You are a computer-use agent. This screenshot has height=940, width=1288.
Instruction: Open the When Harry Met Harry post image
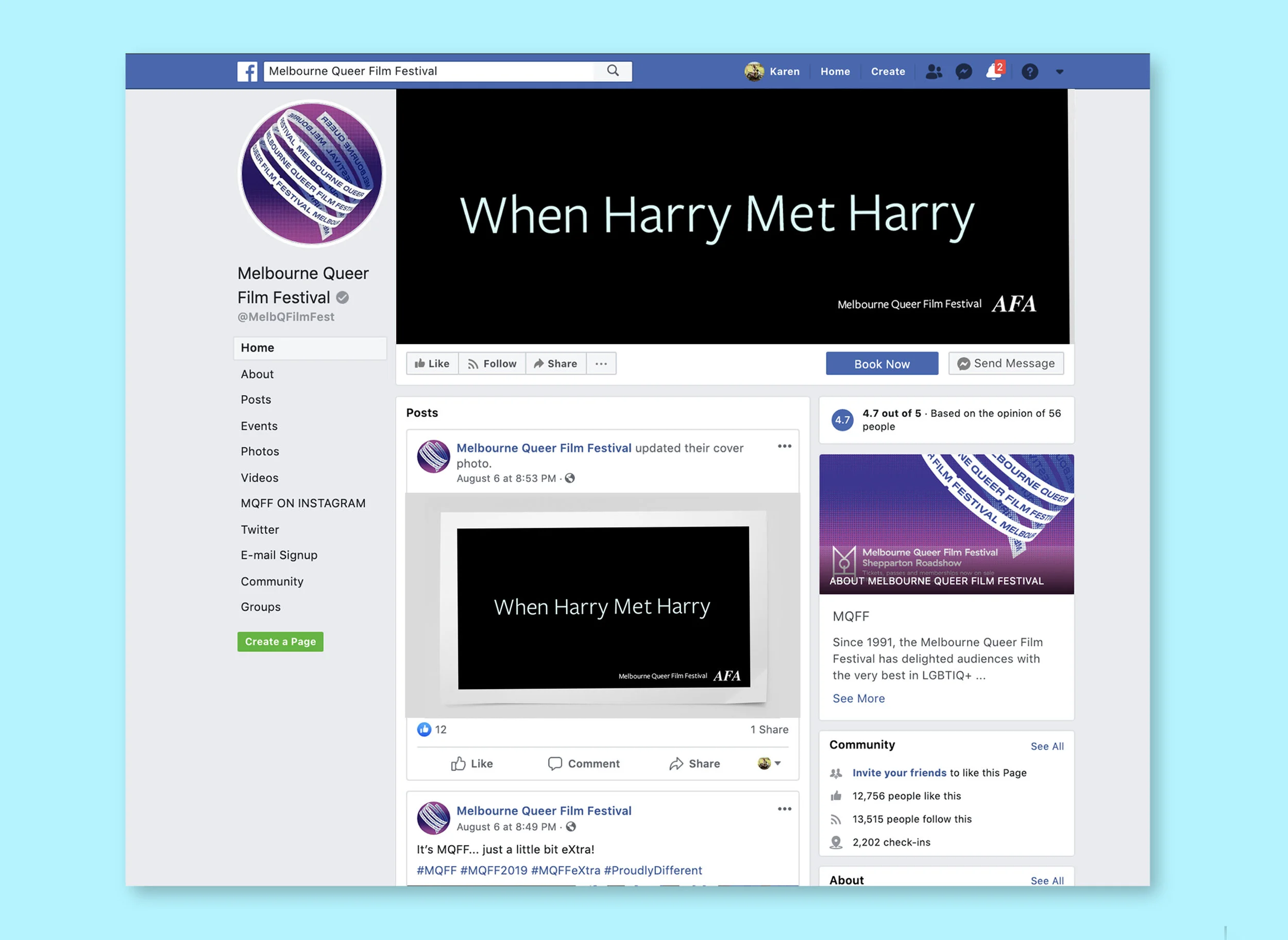[603, 606]
